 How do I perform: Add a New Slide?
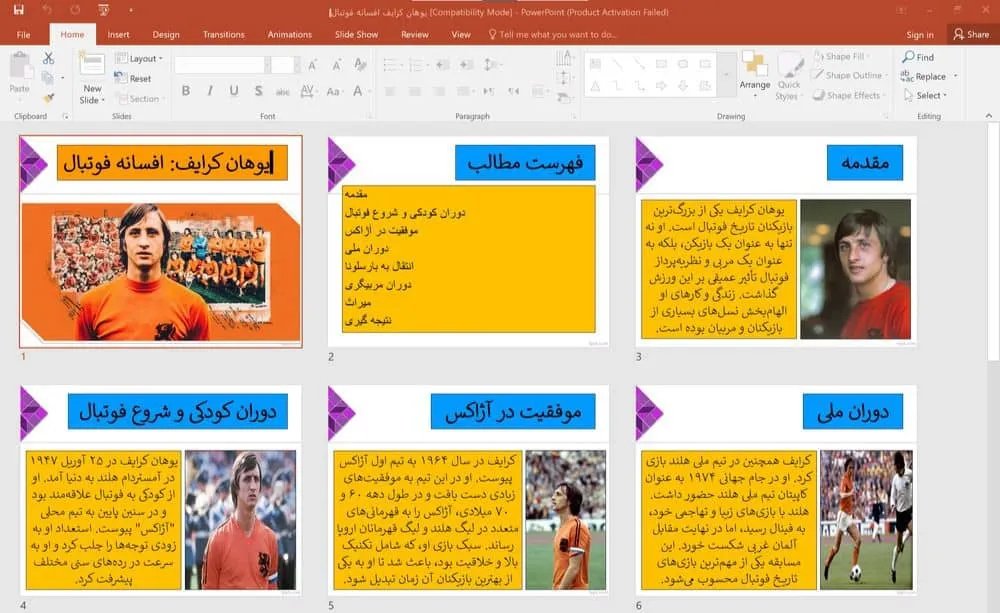coord(92,79)
